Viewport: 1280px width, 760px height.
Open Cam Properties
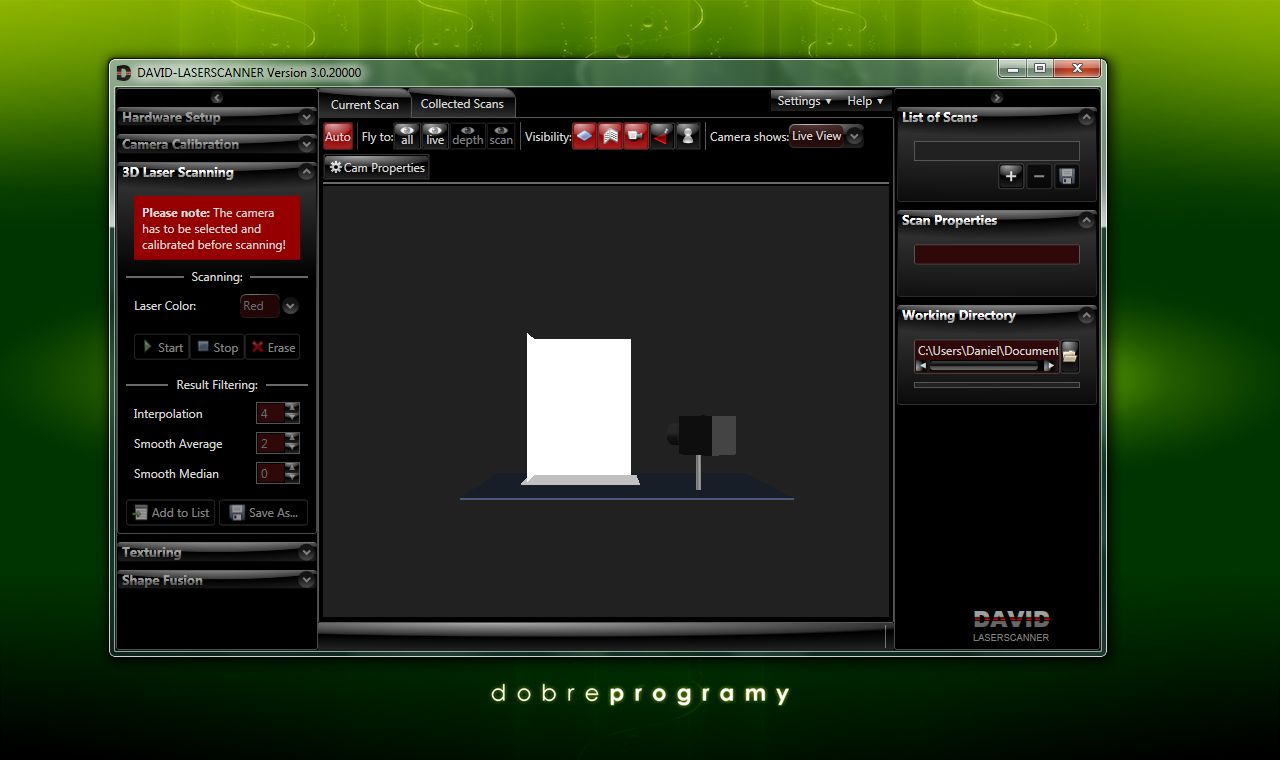377,168
